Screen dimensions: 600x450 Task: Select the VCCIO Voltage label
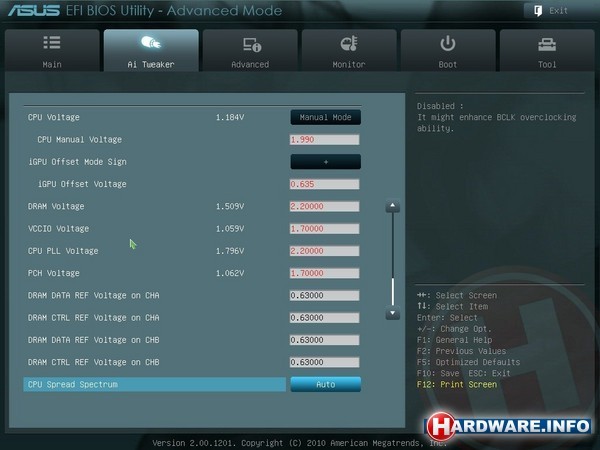[x=58, y=228]
